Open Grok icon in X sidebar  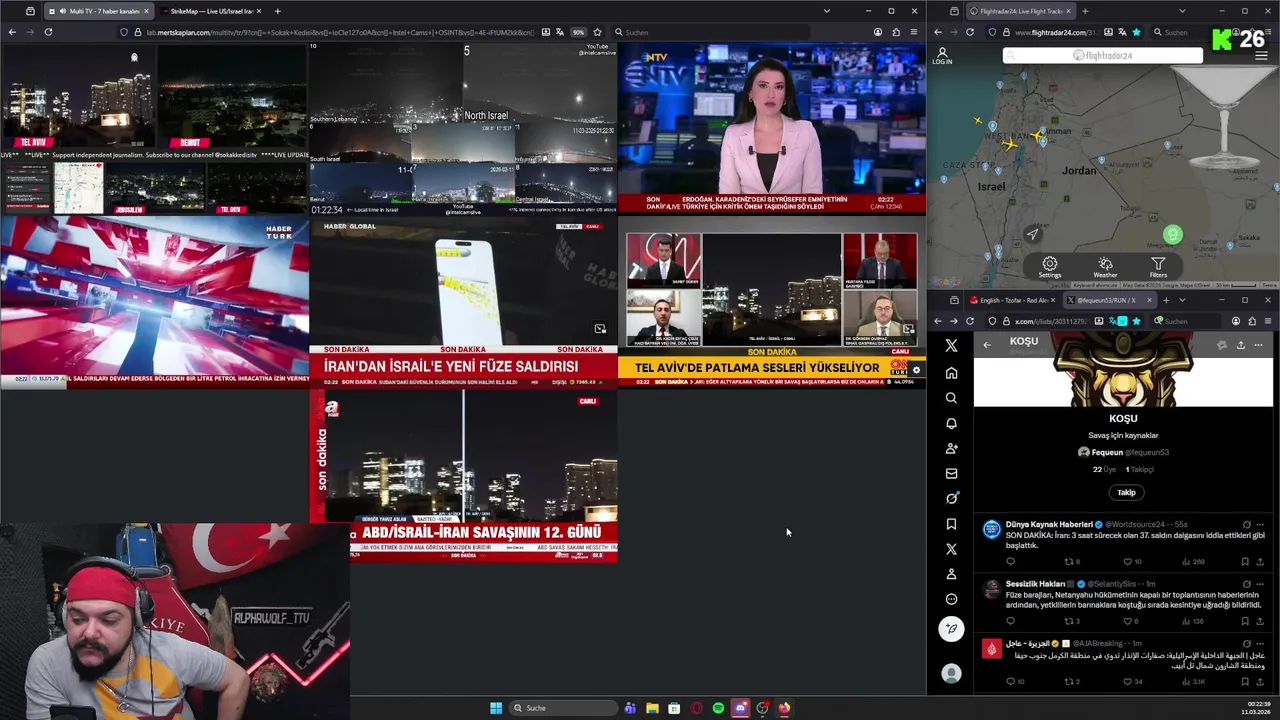(x=951, y=498)
